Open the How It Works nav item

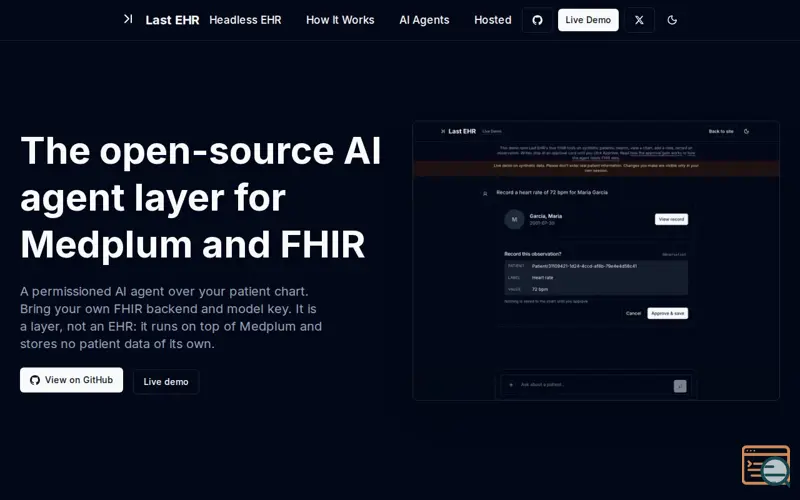coord(340,20)
